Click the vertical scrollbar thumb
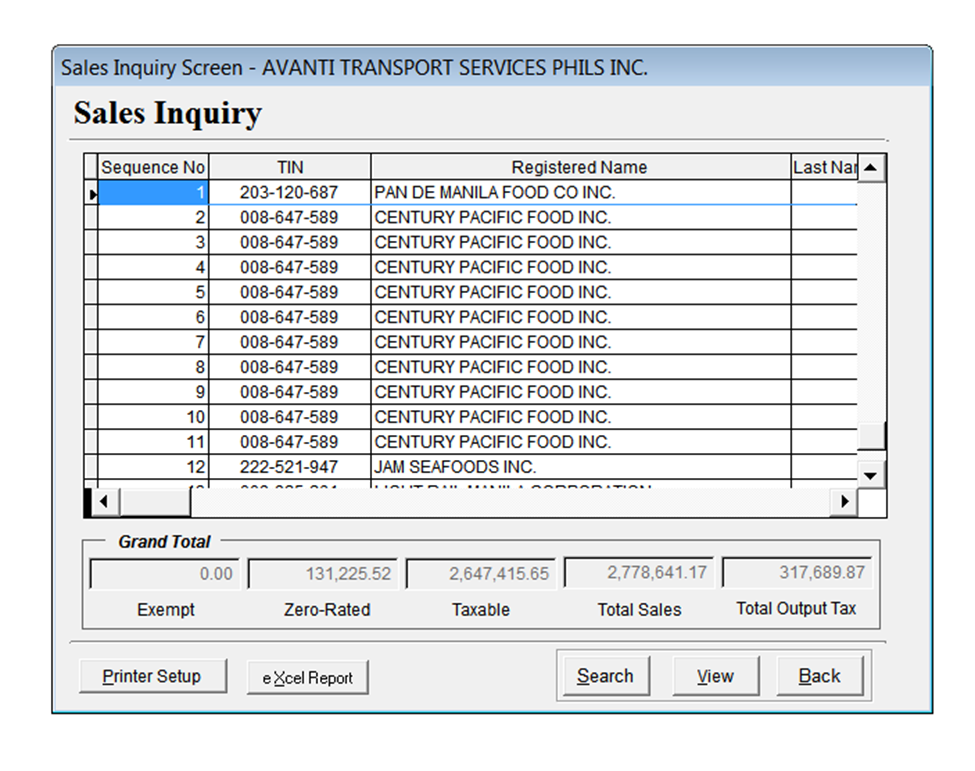The image size is (975, 771). 871,435
